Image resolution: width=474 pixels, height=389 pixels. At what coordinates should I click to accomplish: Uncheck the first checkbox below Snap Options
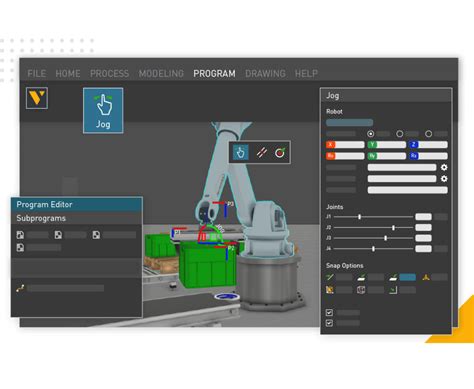tap(329, 312)
